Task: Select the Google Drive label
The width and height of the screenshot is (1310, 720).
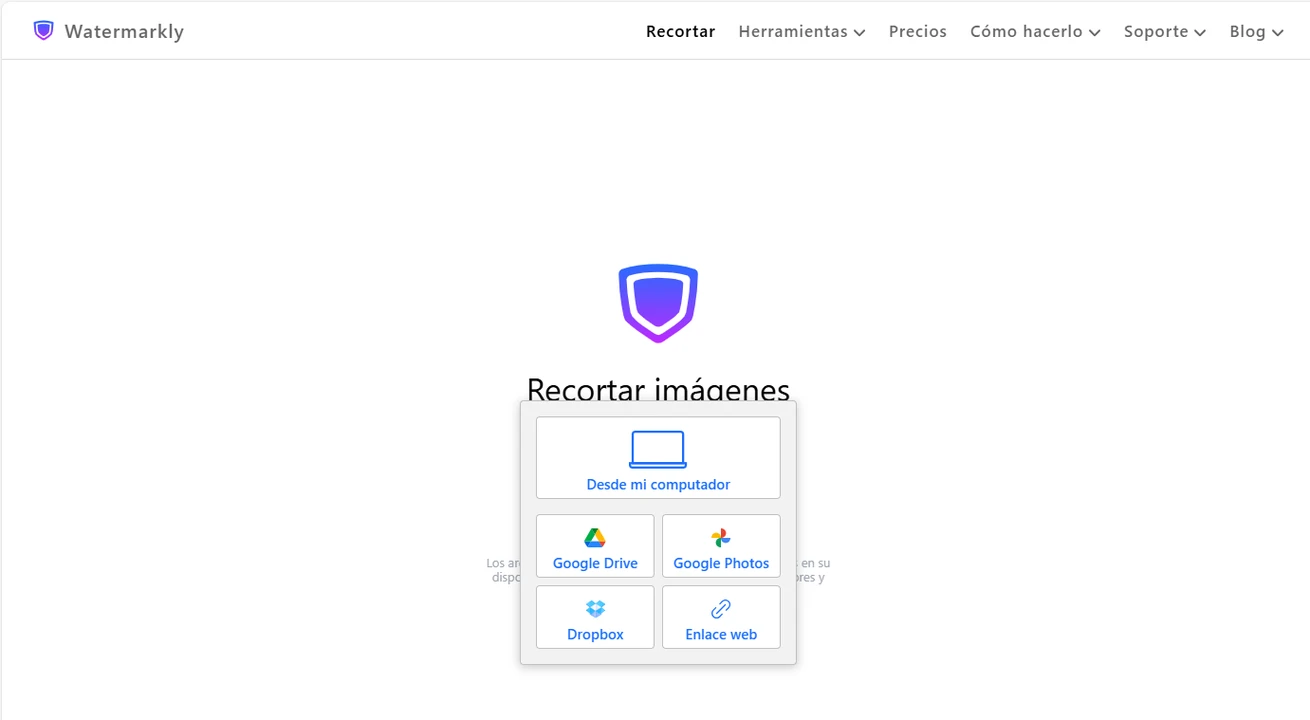Action: [x=595, y=564]
